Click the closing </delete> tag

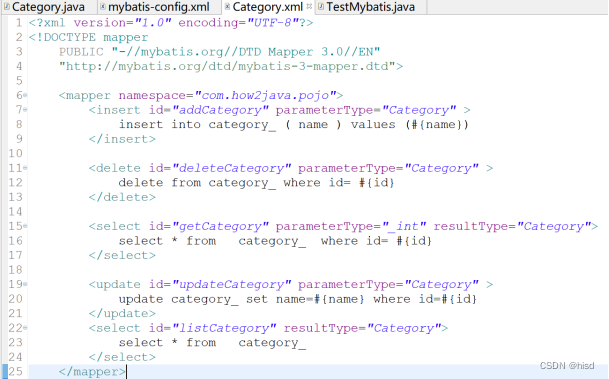(x=122, y=197)
